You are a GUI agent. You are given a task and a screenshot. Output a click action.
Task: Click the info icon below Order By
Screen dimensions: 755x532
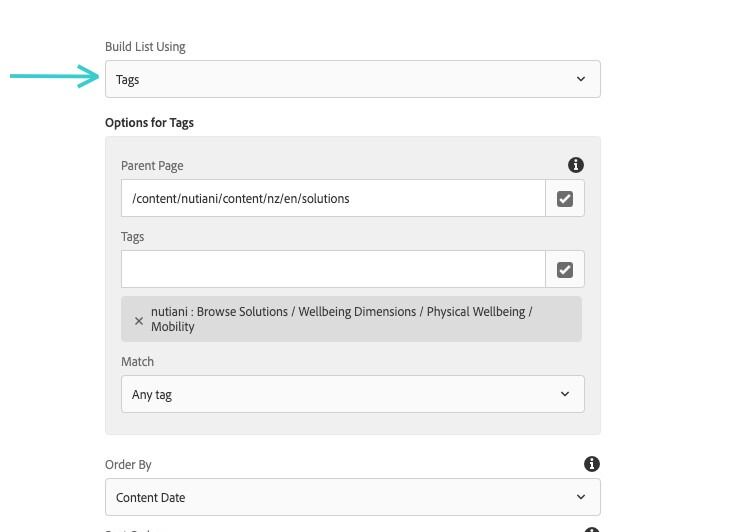[x=592, y=529]
